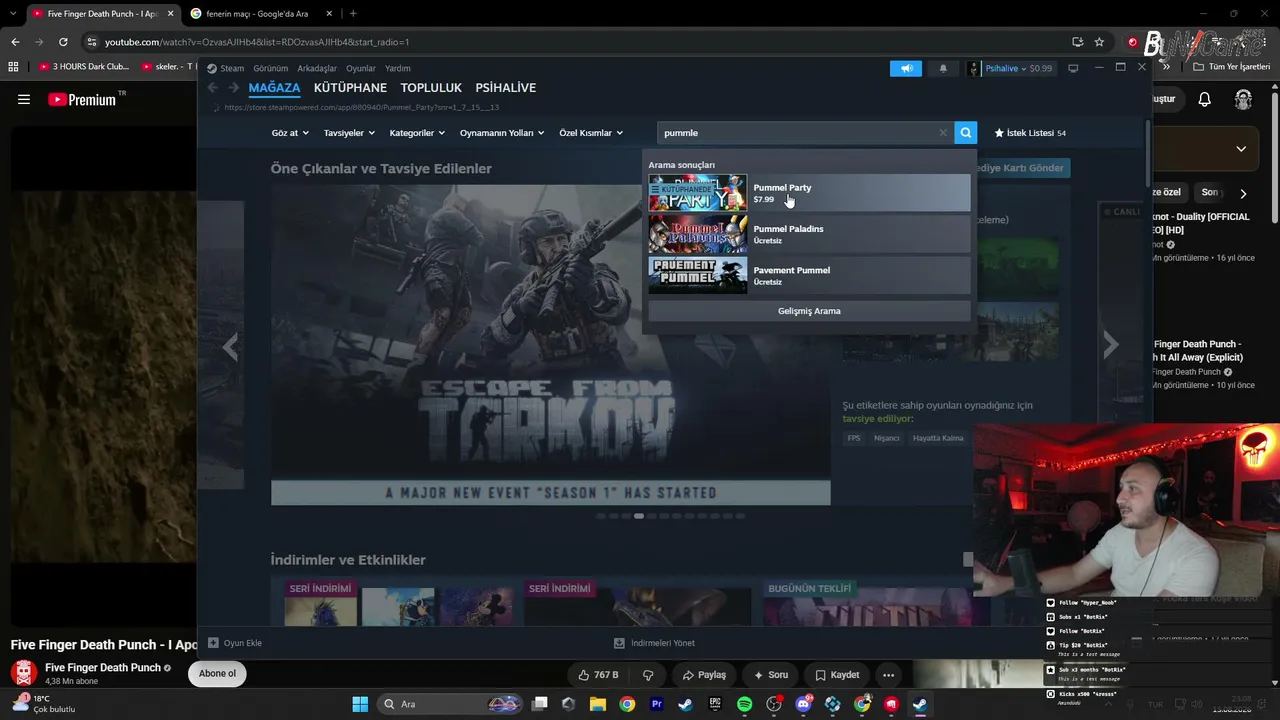This screenshot has height=720, width=1280.
Task: Switch to the TOPLULUK tab
Action: point(431,88)
